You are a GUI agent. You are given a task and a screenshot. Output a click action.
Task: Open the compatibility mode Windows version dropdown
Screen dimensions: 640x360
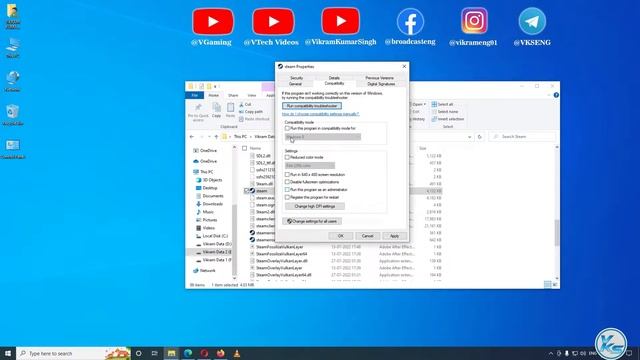323,137
